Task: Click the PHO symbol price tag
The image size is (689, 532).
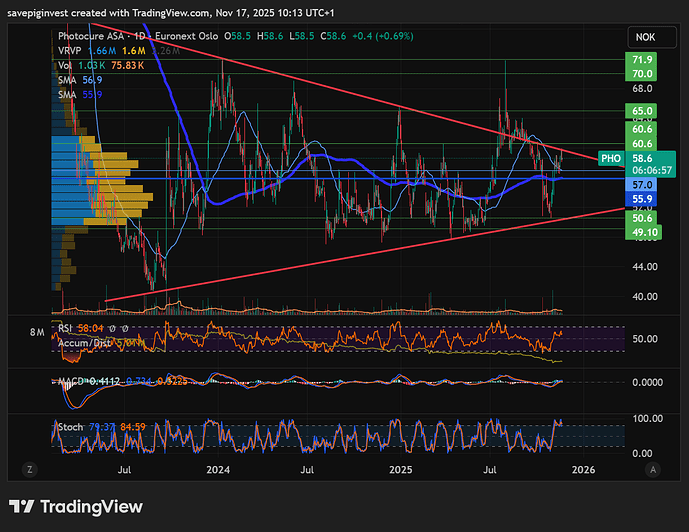Action: tap(612, 158)
